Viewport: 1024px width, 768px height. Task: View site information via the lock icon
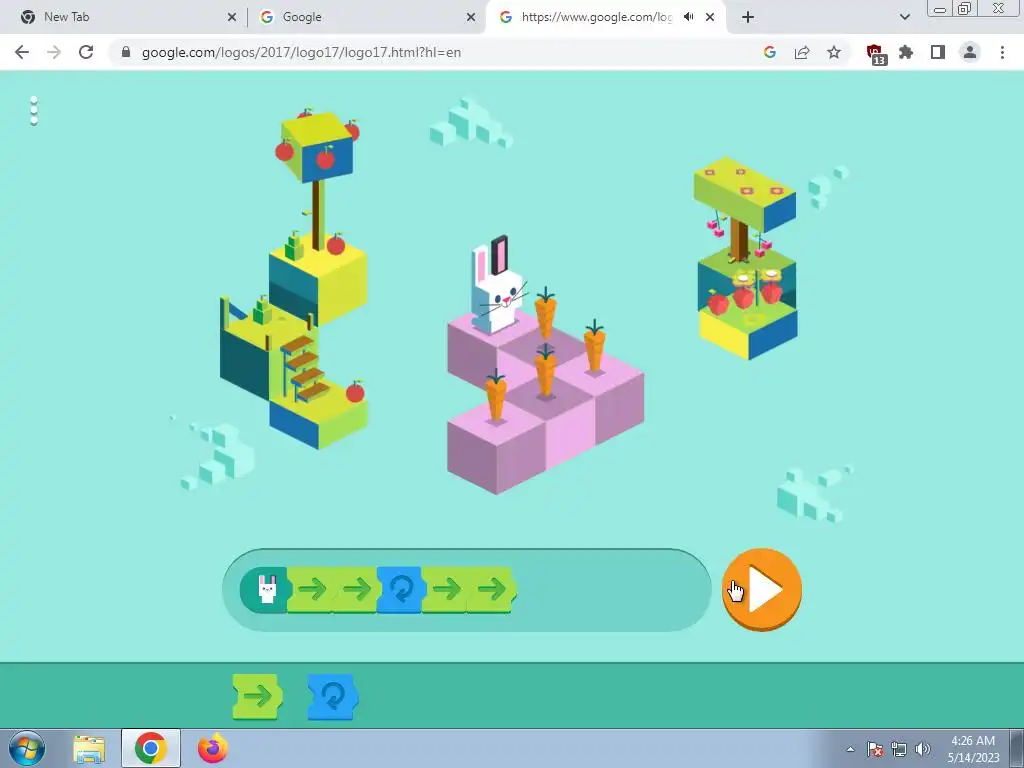click(126, 52)
